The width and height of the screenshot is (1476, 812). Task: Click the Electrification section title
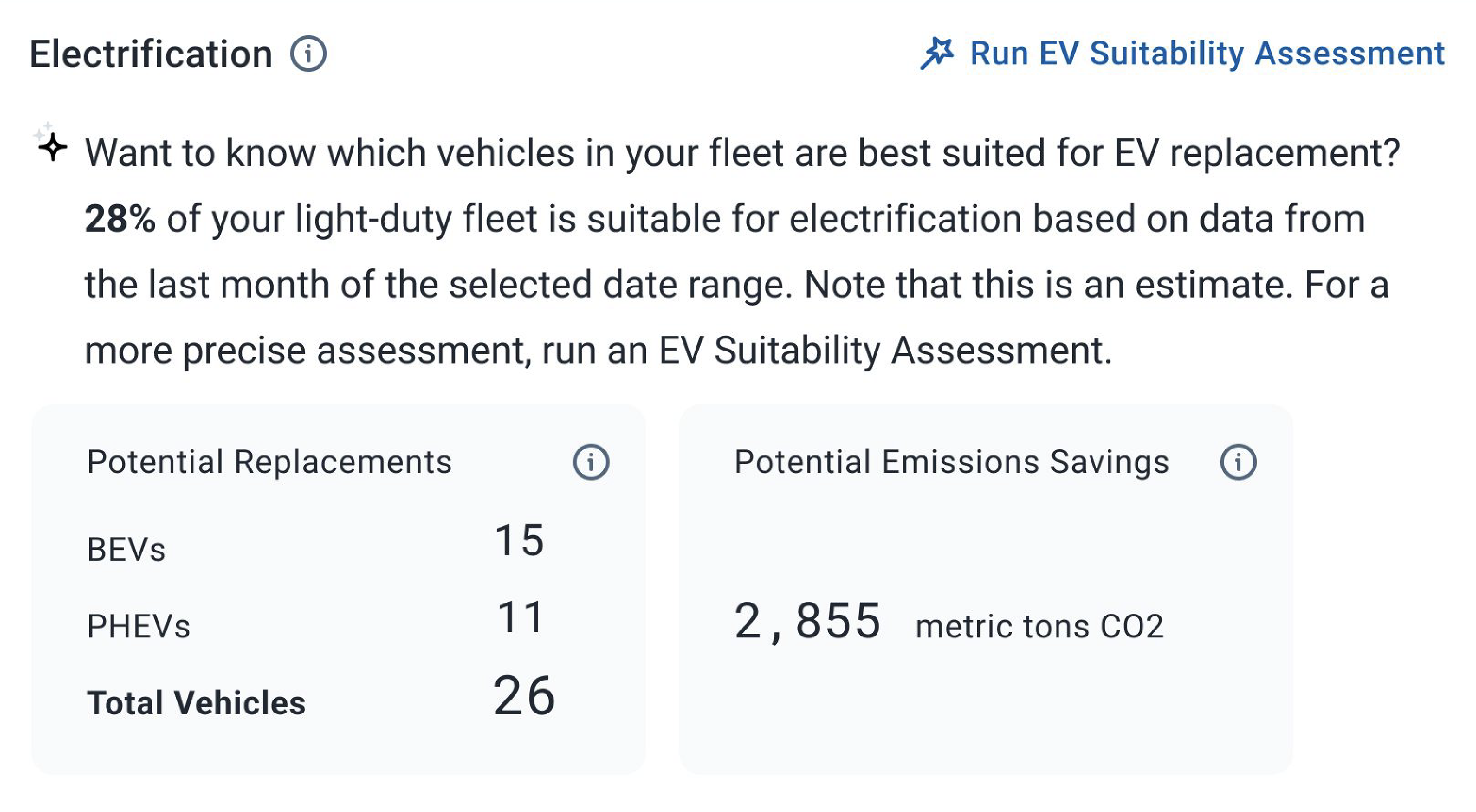coord(152,53)
